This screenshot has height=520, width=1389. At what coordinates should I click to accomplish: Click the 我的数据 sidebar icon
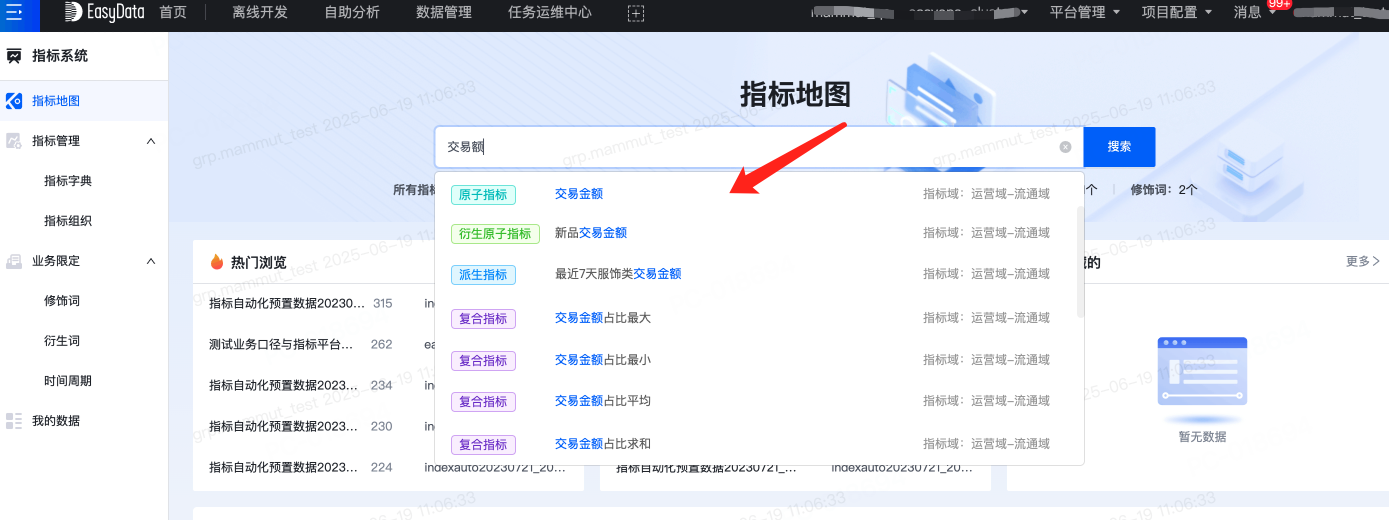tap(14, 421)
